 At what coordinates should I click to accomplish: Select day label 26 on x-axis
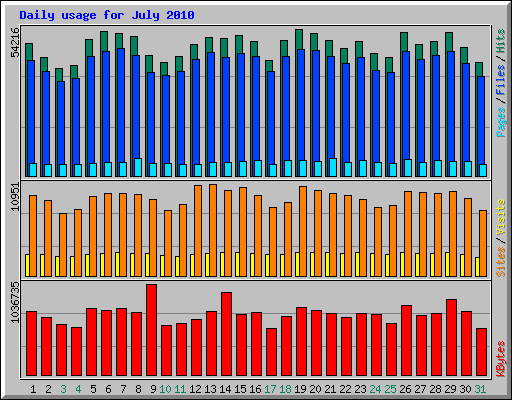click(x=405, y=389)
